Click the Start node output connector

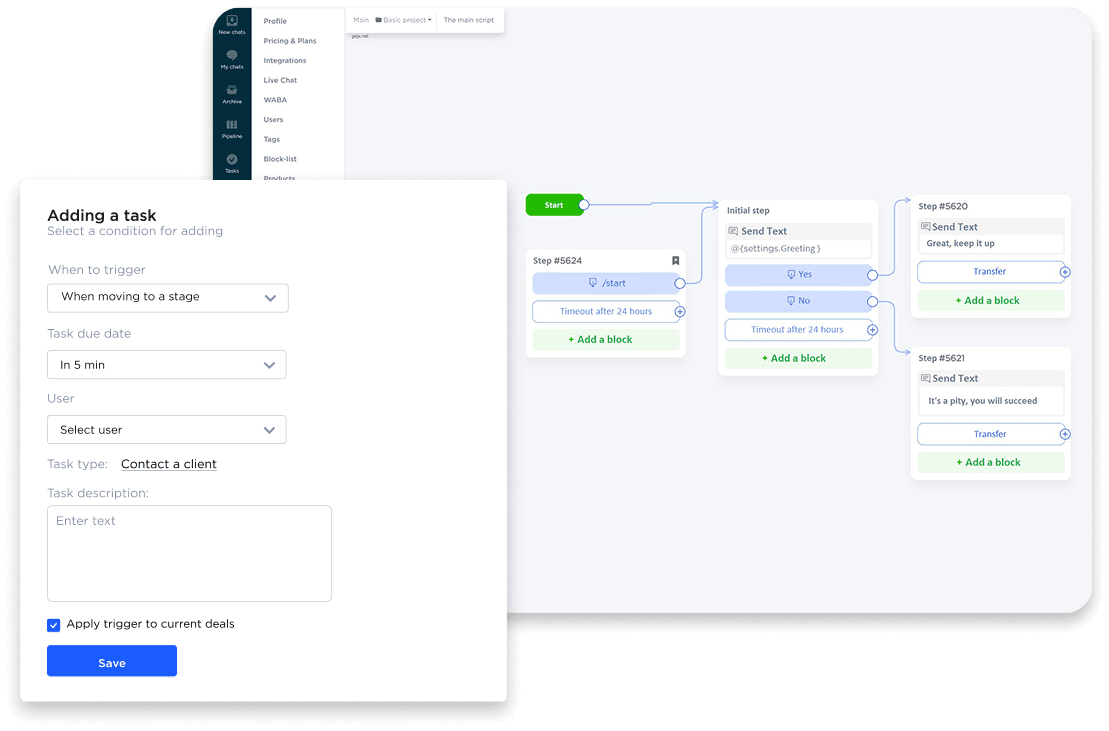584,205
